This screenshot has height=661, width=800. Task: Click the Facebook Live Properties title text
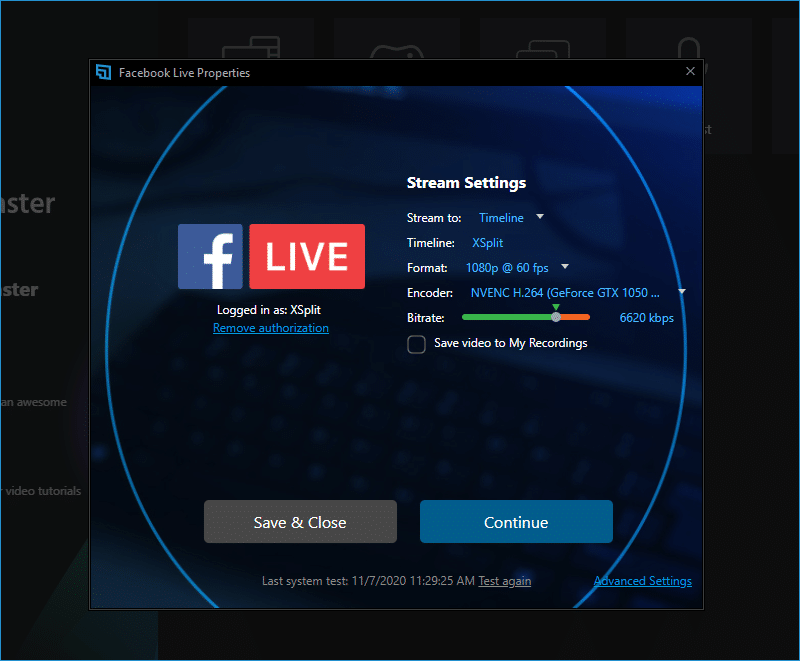184,73
